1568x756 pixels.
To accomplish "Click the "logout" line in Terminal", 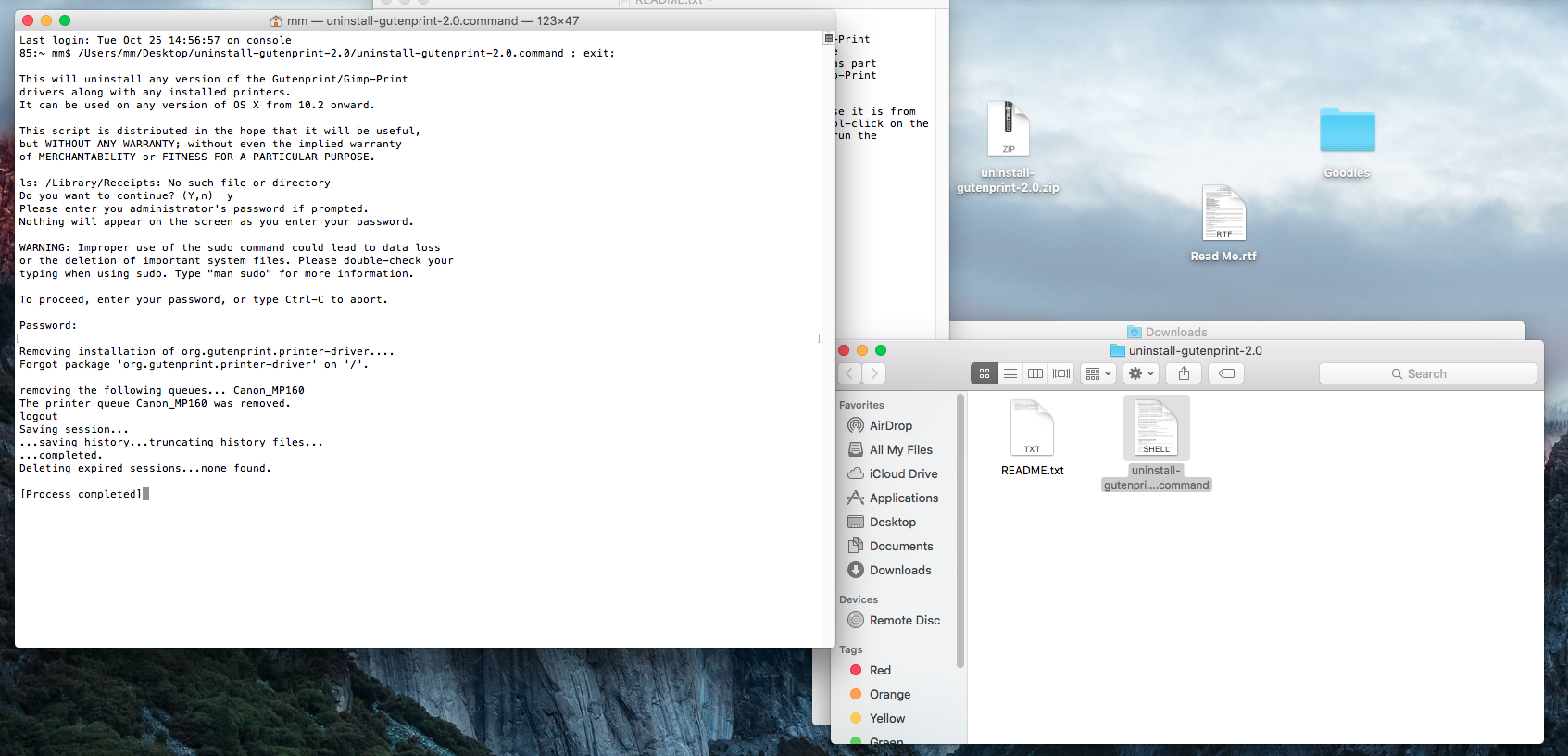I will click(39, 416).
